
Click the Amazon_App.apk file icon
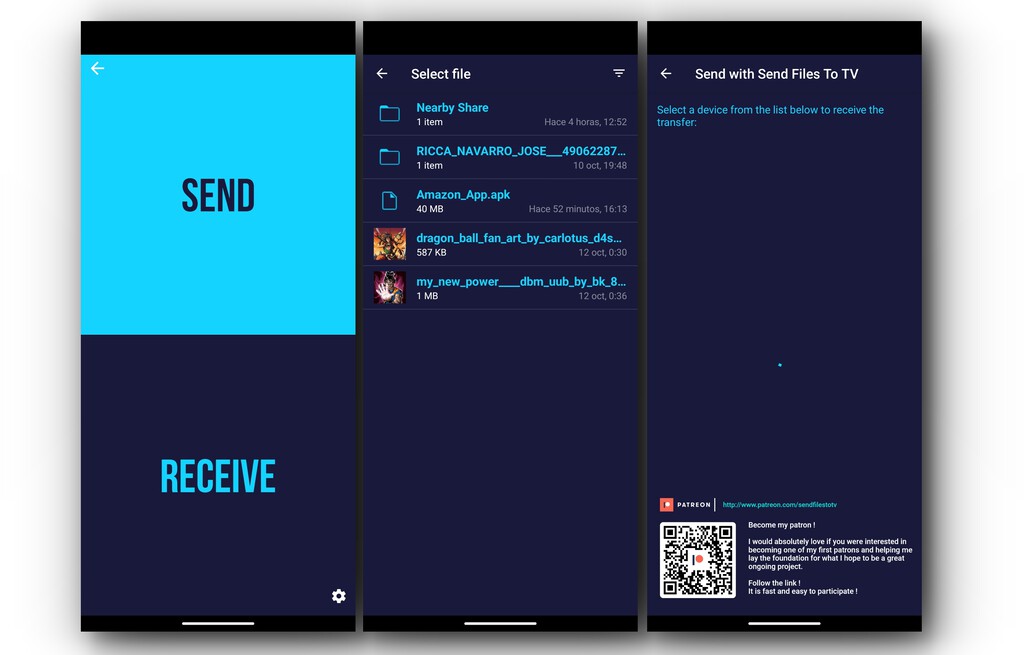[389, 201]
